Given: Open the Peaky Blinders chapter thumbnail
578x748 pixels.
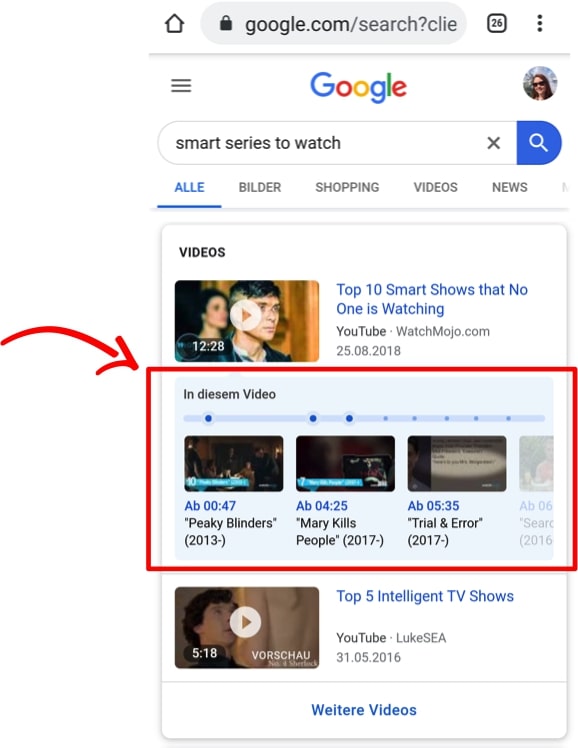Looking at the screenshot, I should point(234,463).
